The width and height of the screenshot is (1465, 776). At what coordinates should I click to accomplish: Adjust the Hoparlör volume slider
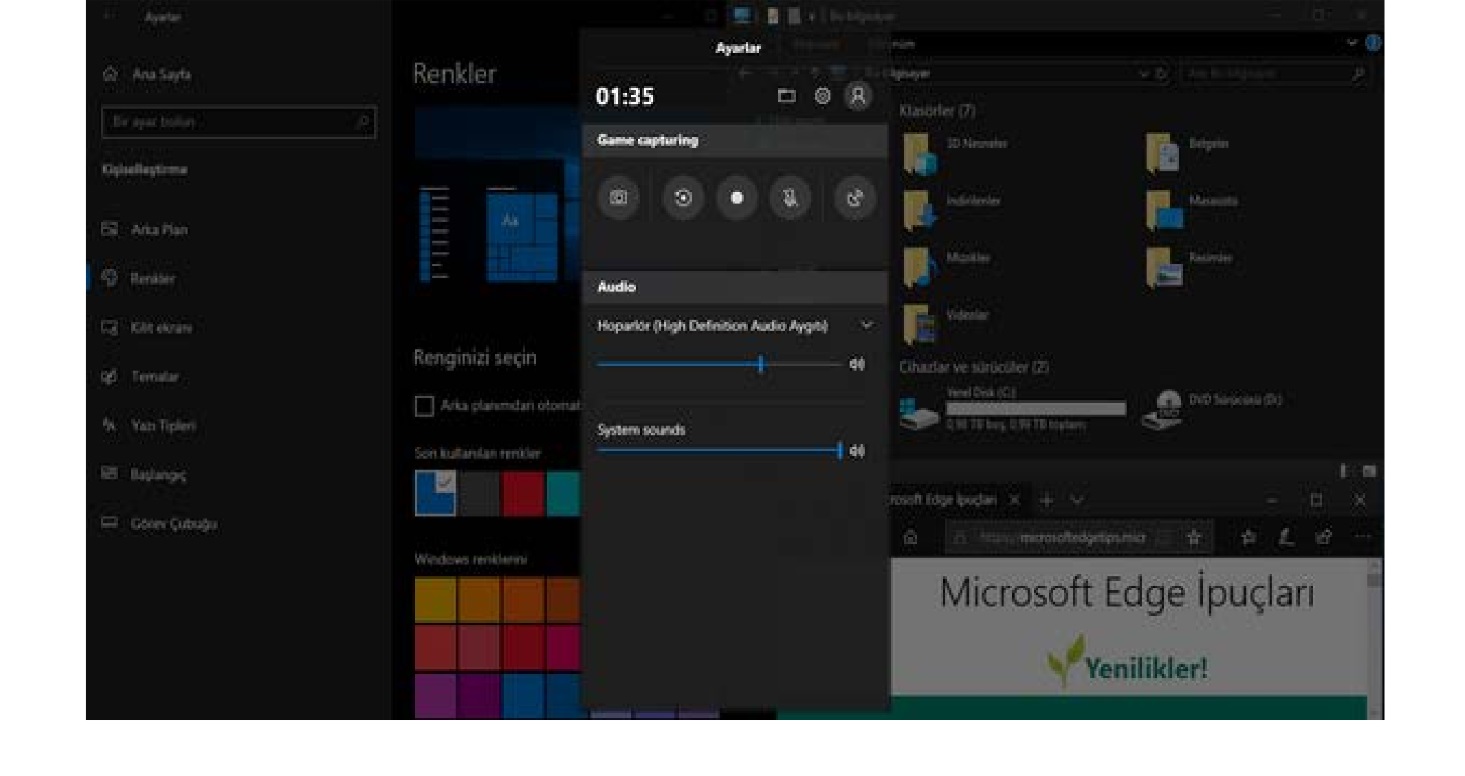(719, 364)
